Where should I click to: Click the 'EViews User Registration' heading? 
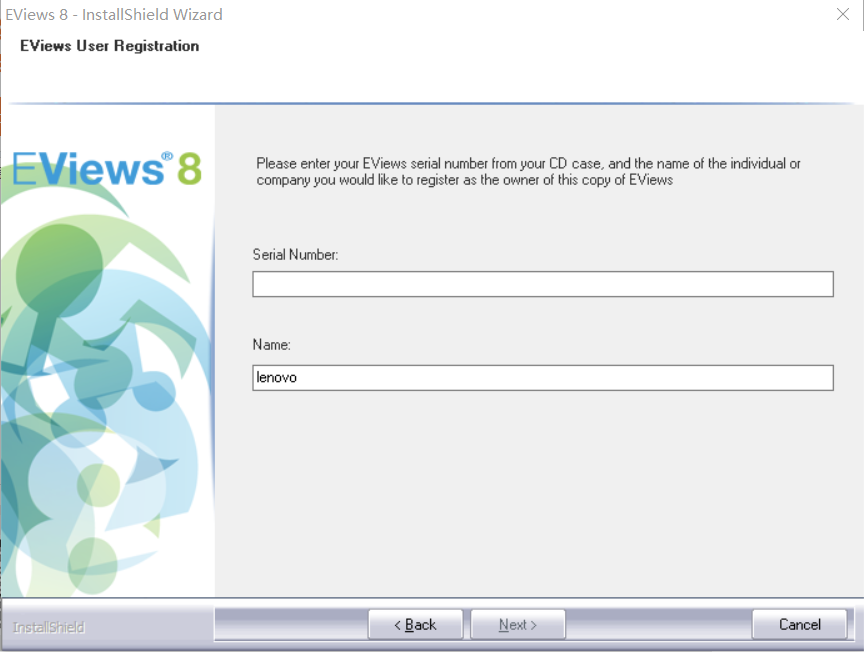110,46
